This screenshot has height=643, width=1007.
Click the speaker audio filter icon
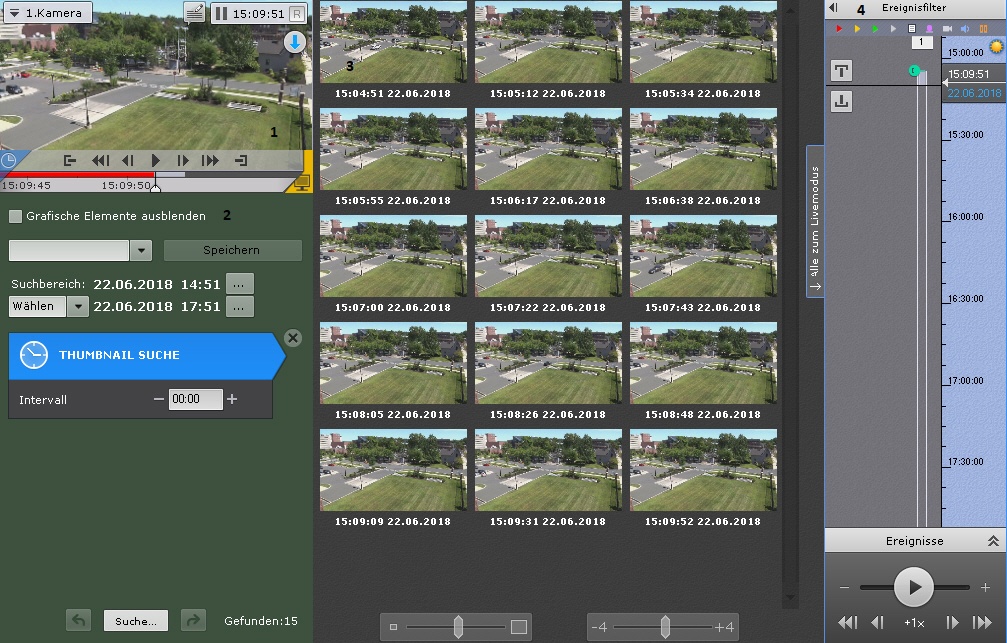pos(965,29)
